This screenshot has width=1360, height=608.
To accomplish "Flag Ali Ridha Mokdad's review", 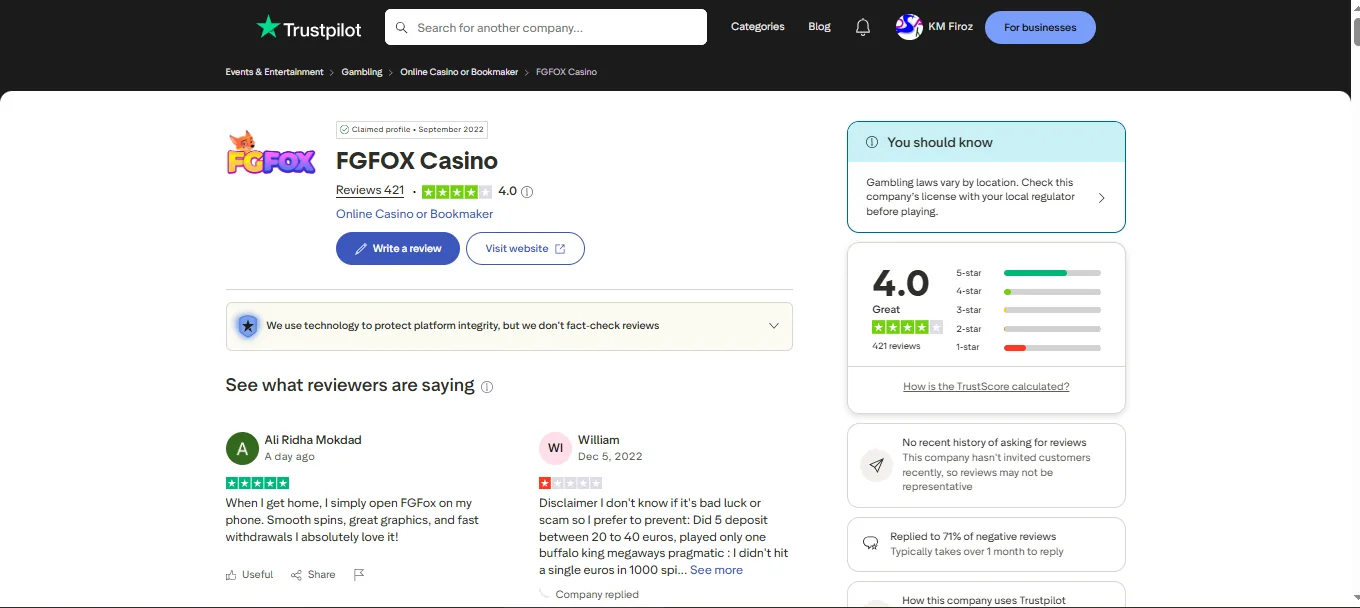I will (359, 575).
